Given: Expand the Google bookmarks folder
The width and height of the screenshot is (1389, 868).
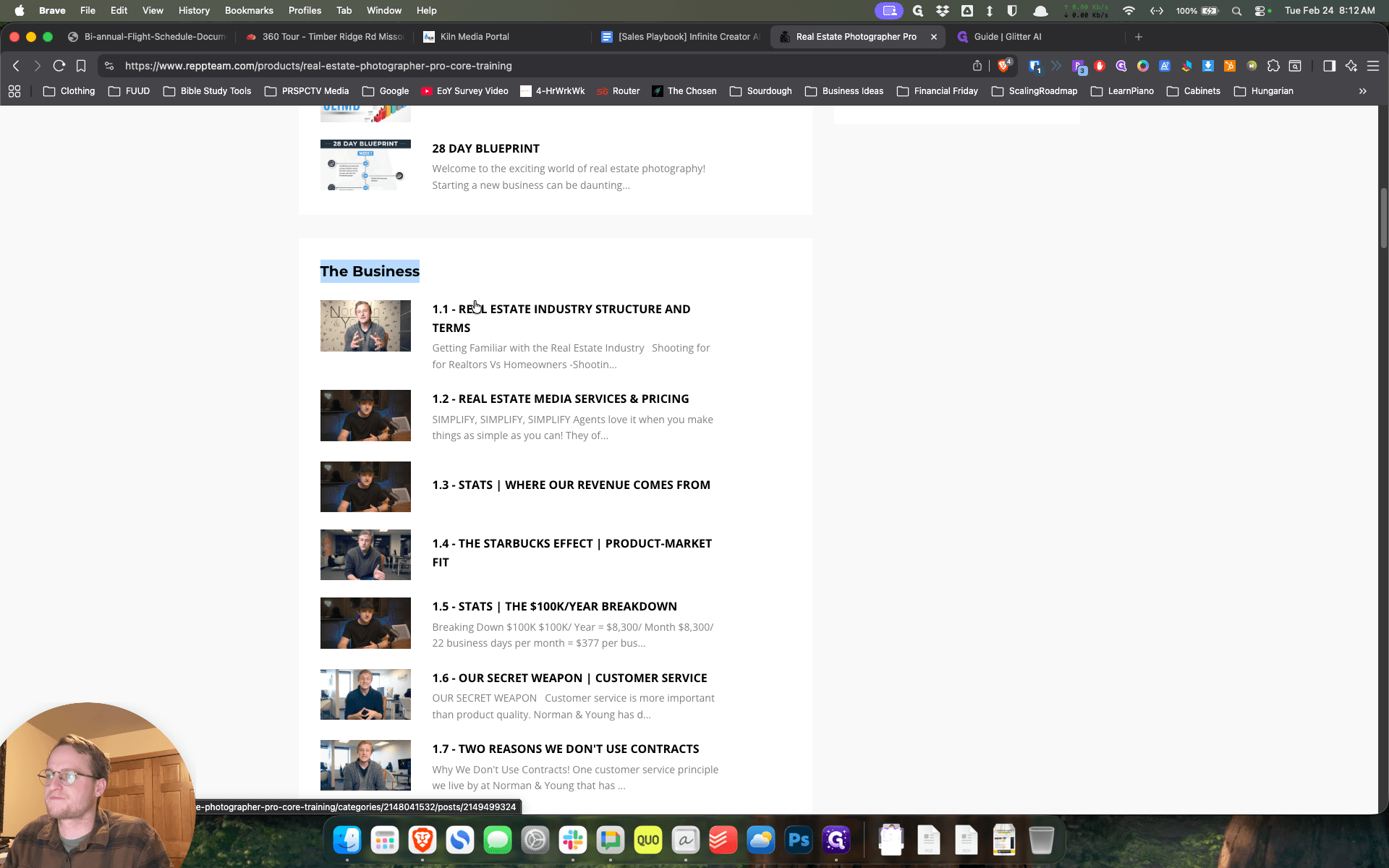Looking at the screenshot, I should (x=386, y=91).
